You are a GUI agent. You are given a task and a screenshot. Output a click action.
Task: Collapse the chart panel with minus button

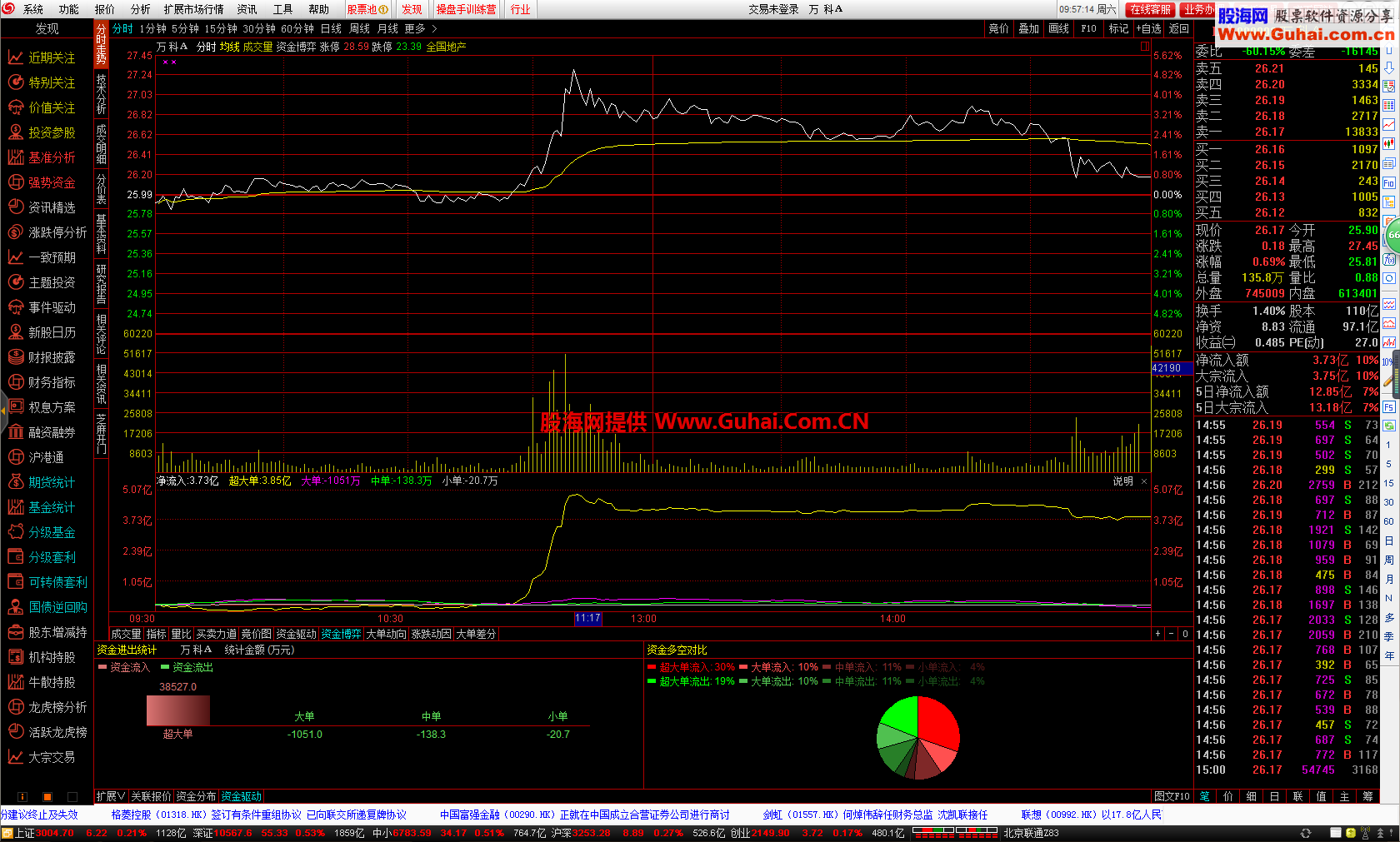tap(1171, 634)
